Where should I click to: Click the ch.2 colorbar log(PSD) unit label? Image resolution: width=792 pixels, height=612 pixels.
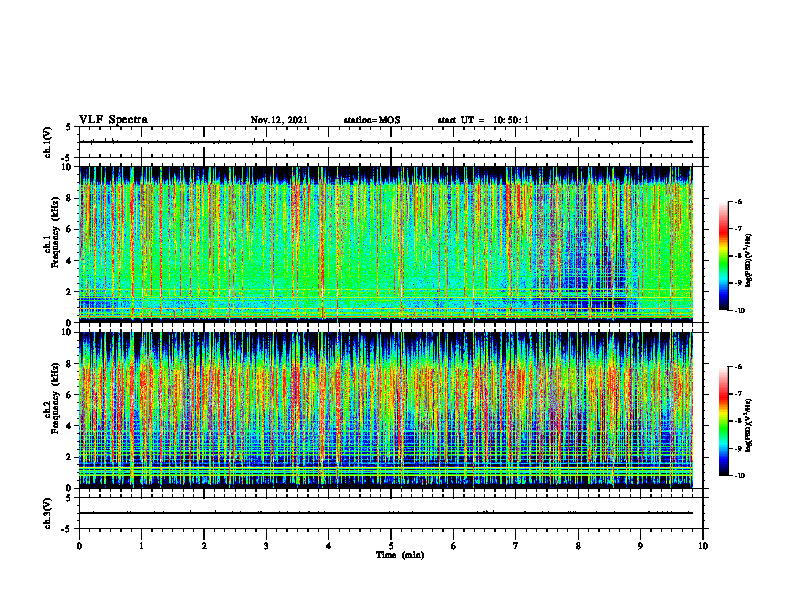coord(749,425)
